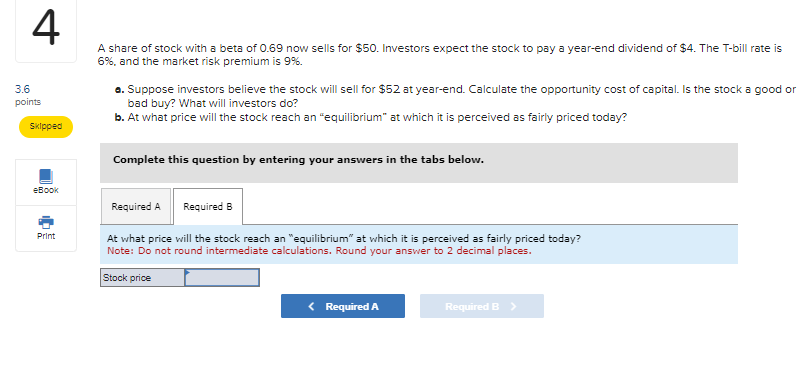
Task: Click the Stock price label cell
Action: tap(142, 278)
